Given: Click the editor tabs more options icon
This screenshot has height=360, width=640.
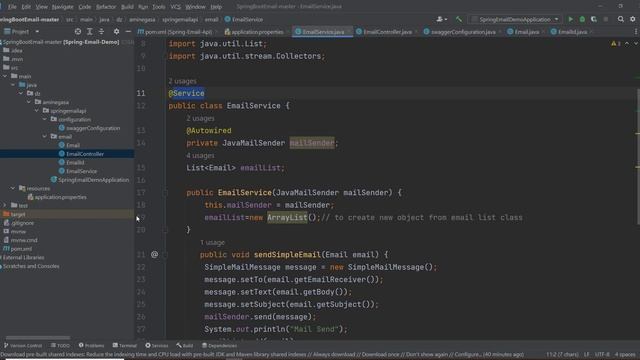Looking at the screenshot, I should [636, 31].
